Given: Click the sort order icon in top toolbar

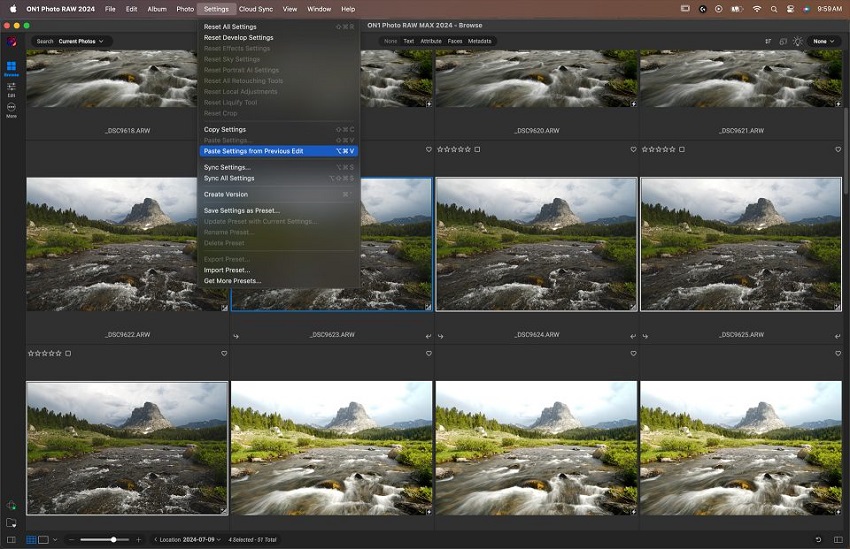Looking at the screenshot, I should coord(768,41).
